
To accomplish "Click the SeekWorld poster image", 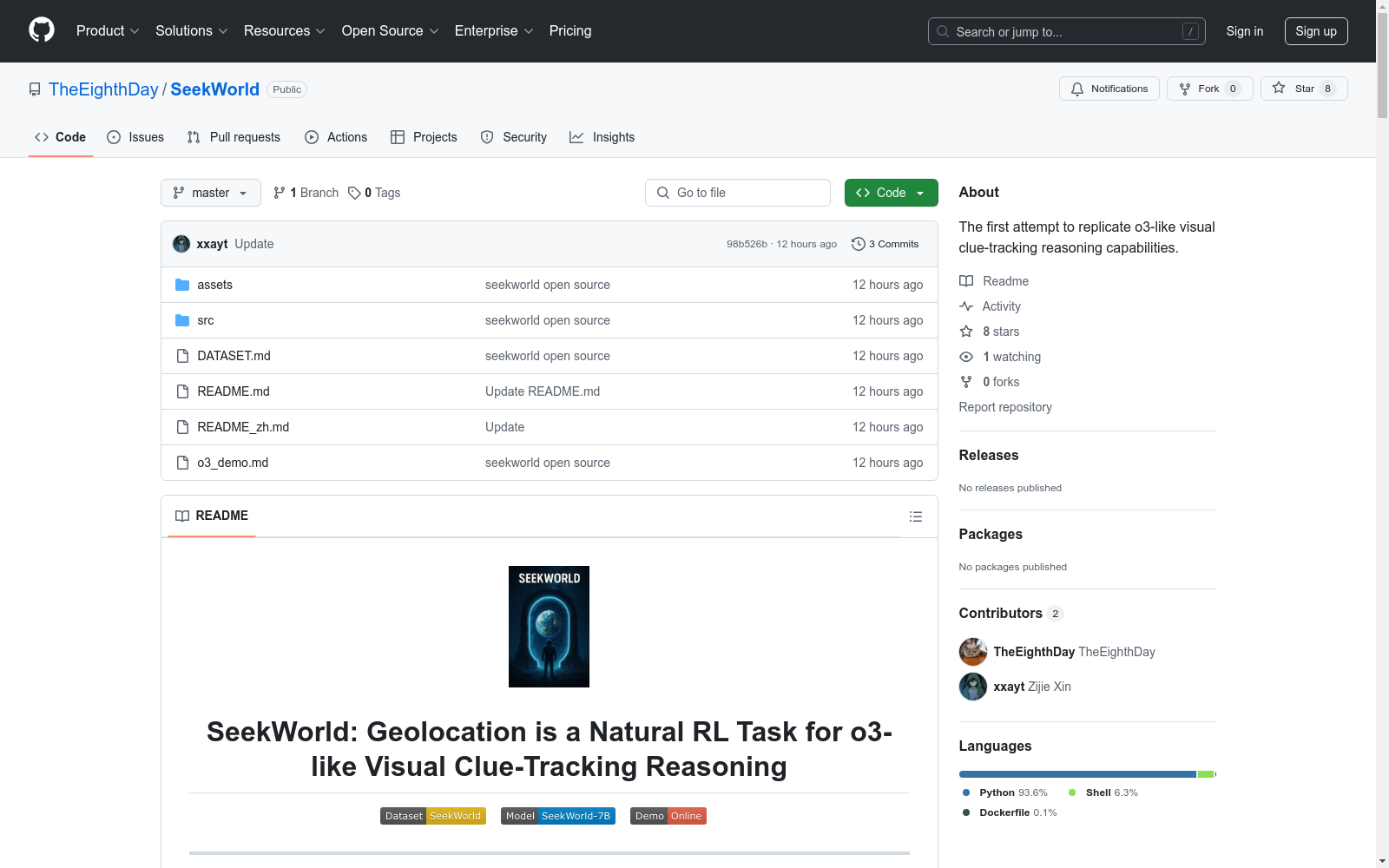I will (x=549, y=627).
